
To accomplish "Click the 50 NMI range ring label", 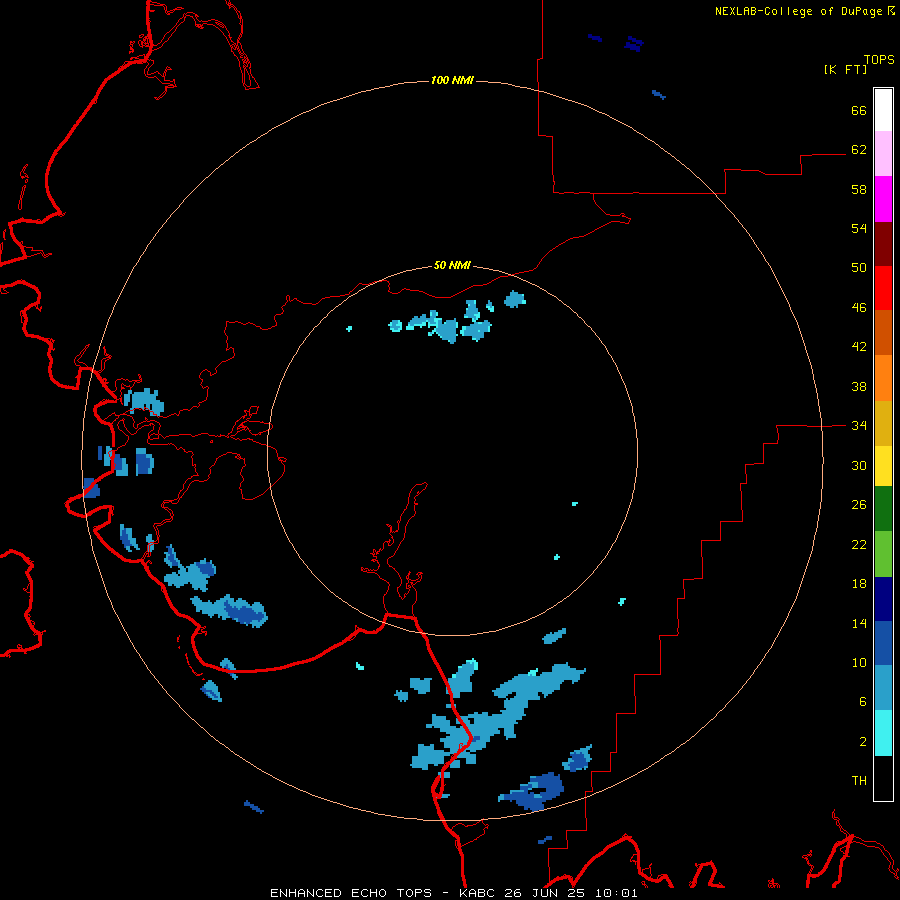I will (452, 265).
